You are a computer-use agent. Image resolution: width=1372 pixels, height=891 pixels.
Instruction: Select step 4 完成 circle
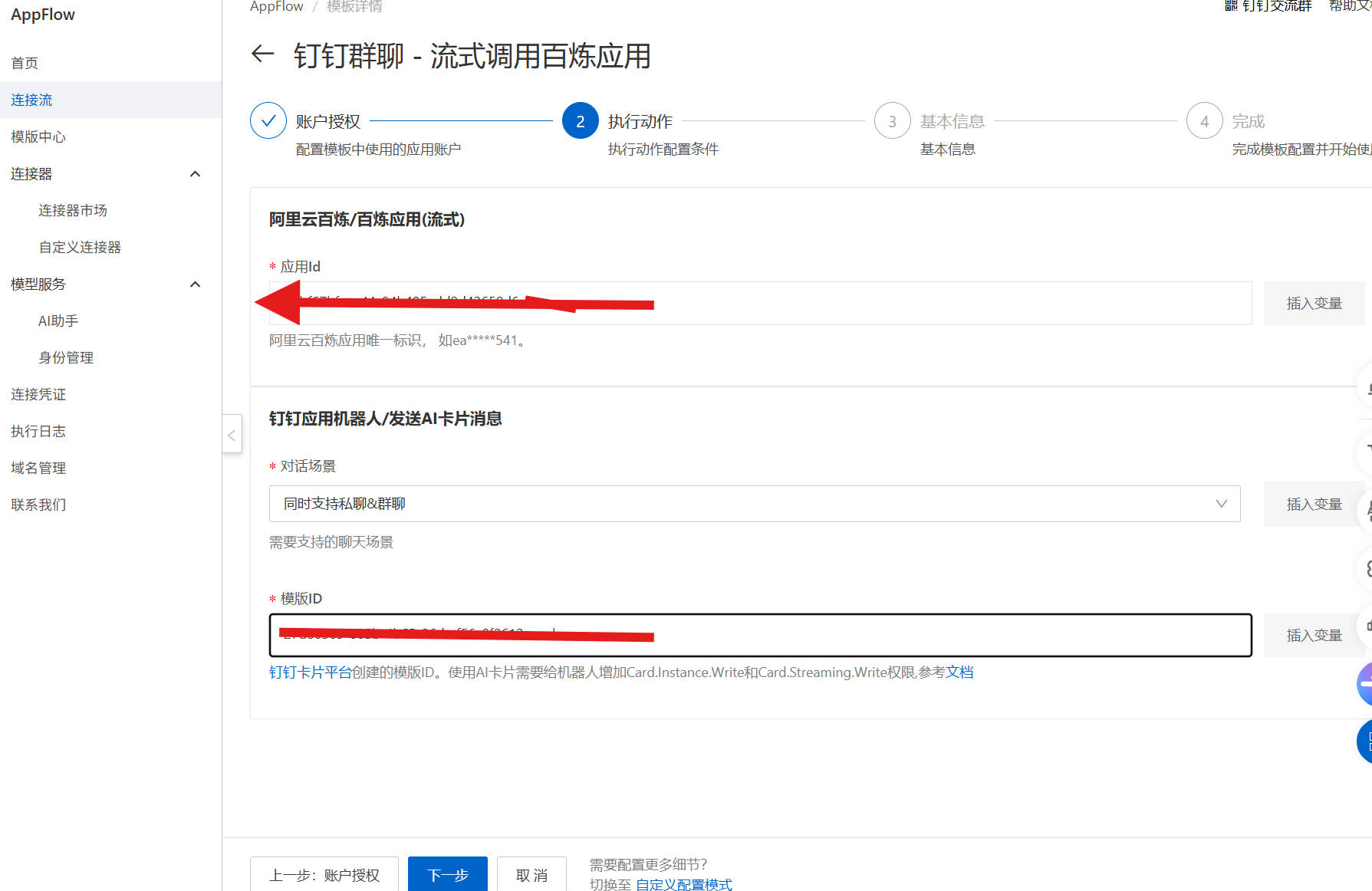pos(1205,120)
